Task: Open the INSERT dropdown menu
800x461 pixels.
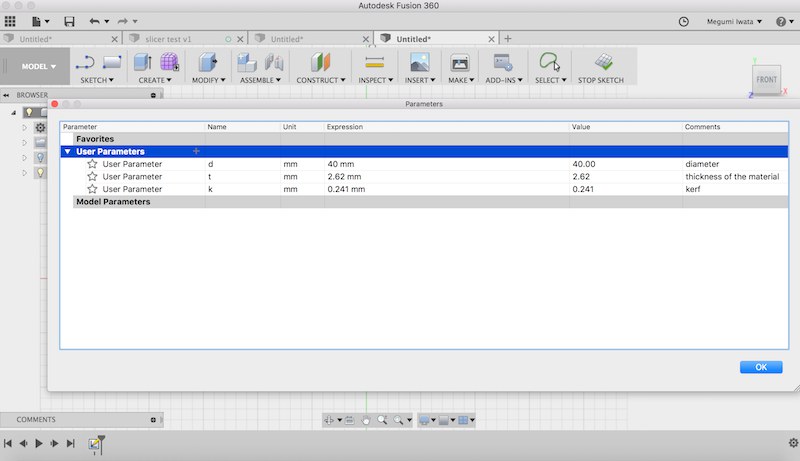Action: click(x=420, y=80)
